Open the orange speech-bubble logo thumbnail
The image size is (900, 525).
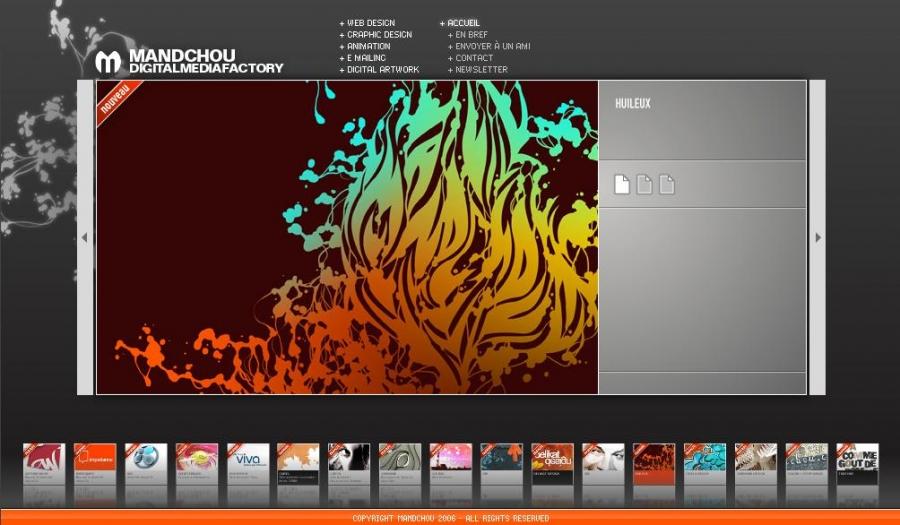pyautogui.click(x=95, y=464)
